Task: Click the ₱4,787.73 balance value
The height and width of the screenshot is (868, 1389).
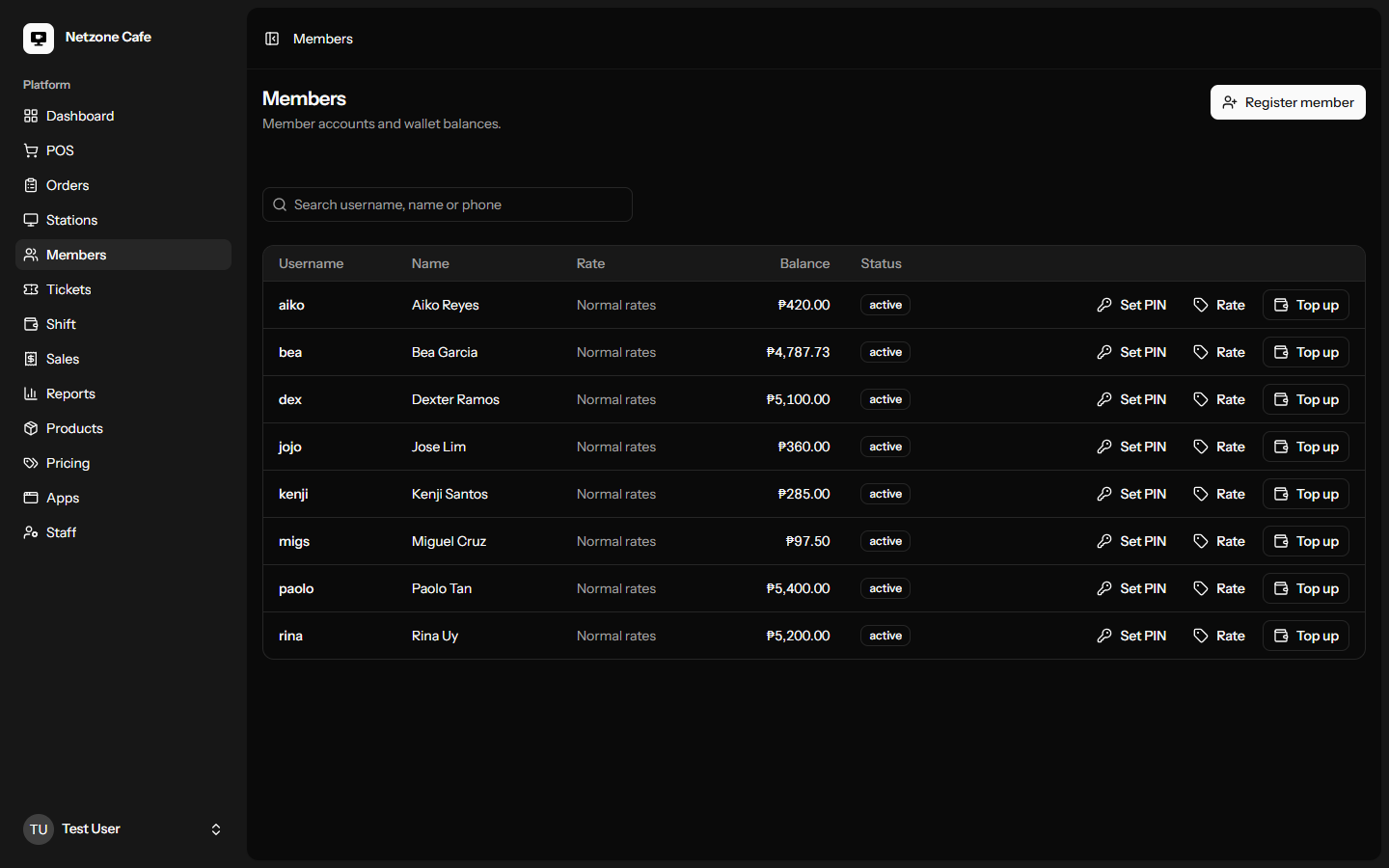Action: 798,352
